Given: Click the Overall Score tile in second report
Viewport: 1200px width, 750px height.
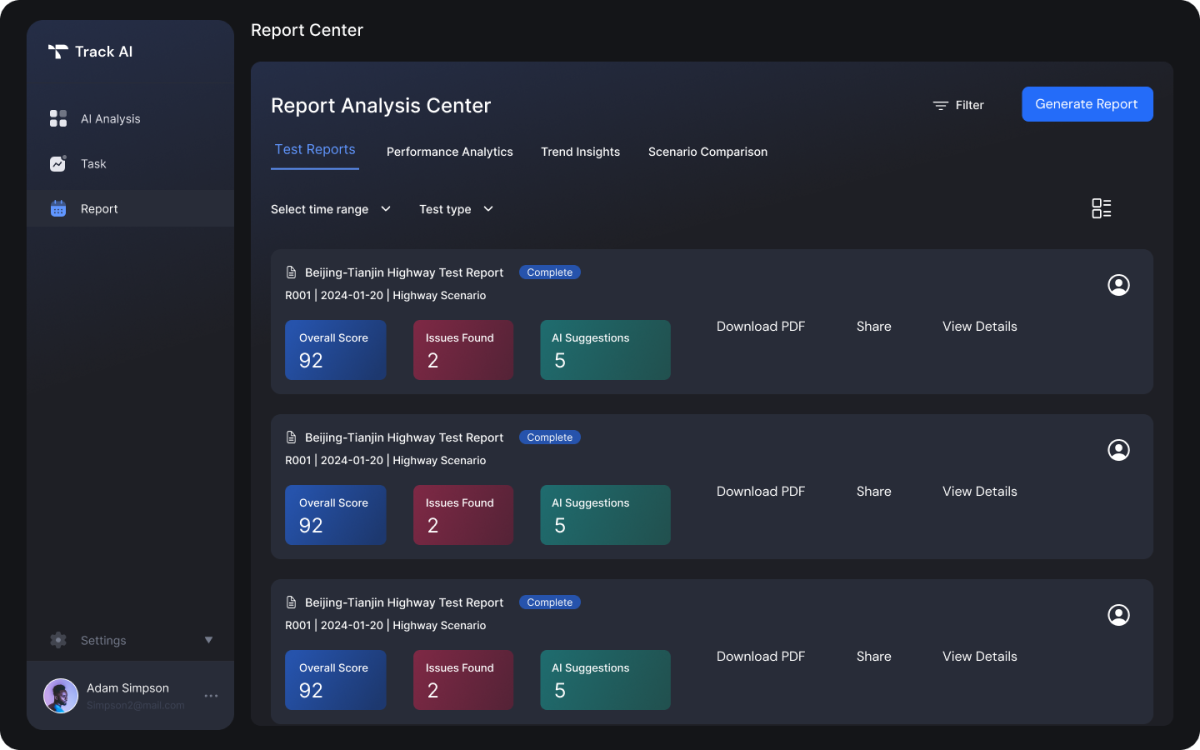Looking at the screenshot, I should (336, 515).
